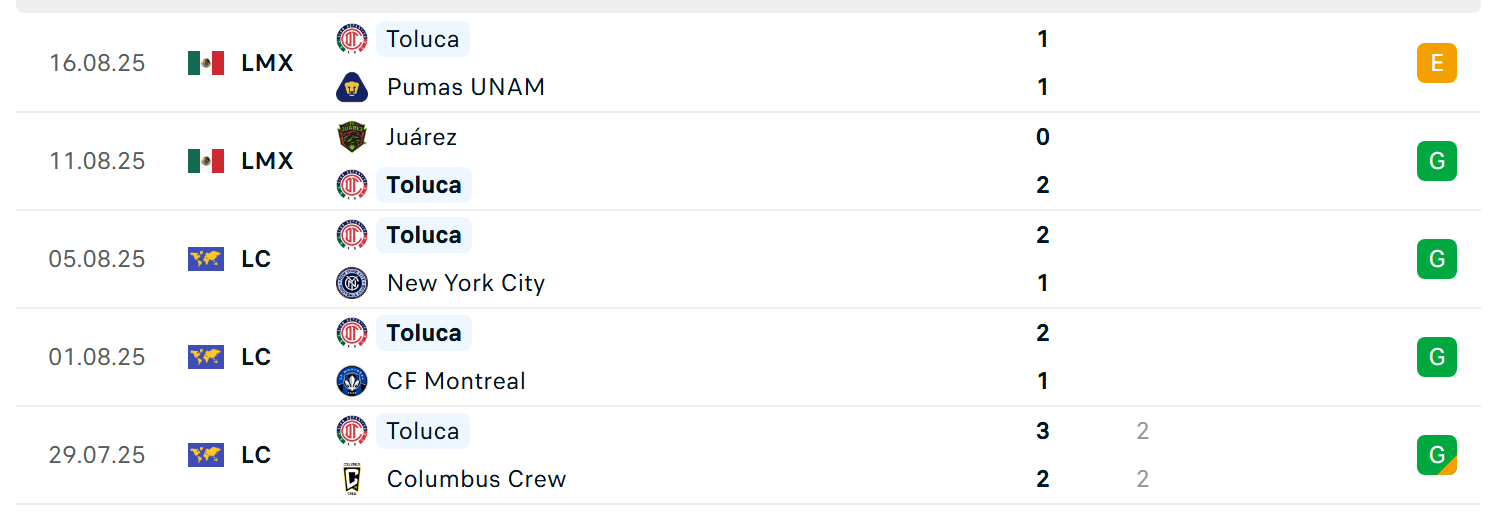Select the LMX league label dated 11.08.25
This screenshot has height=514, width=1496.
(268, 161)
